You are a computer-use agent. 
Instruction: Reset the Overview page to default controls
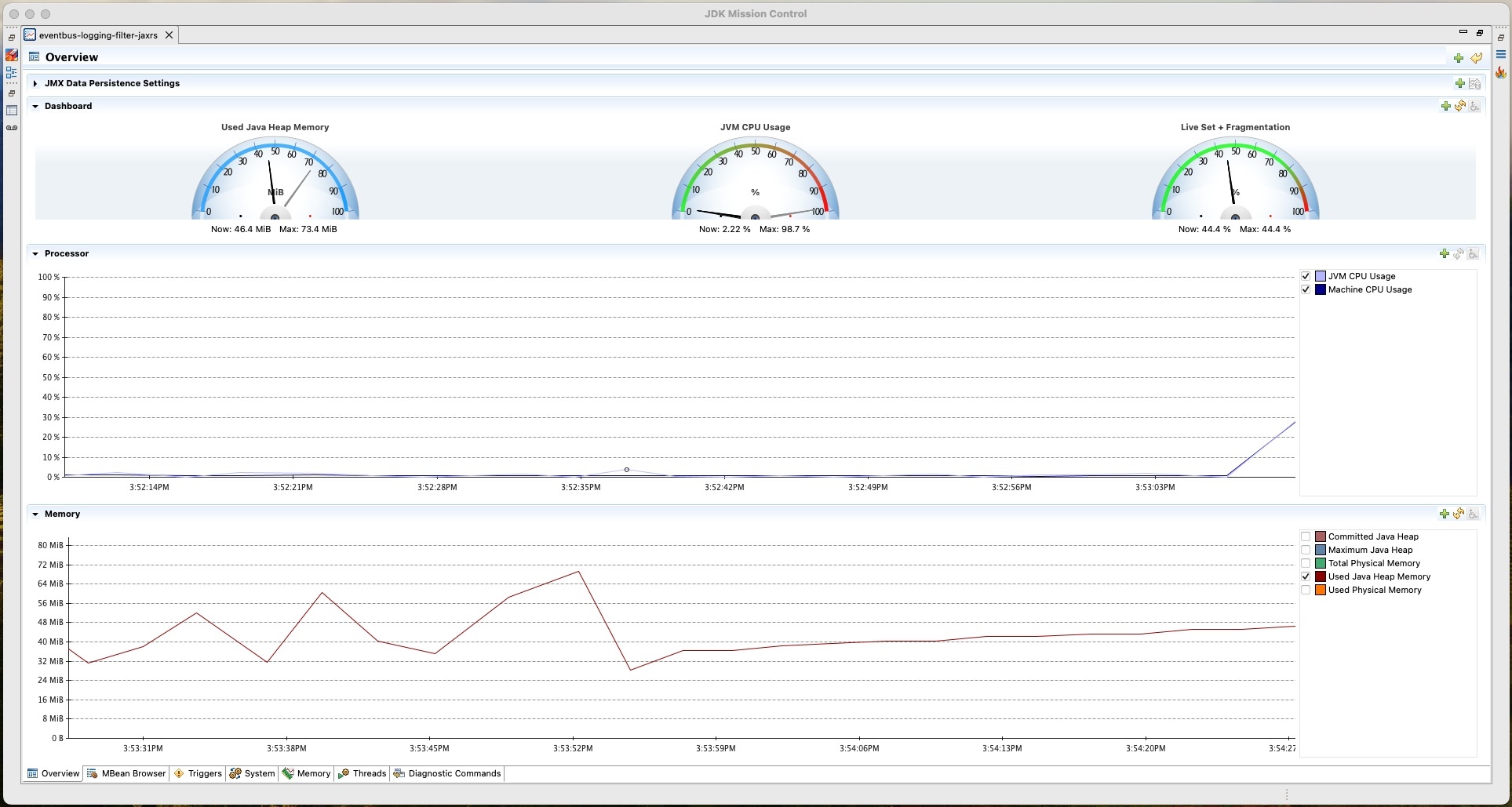1476,57
